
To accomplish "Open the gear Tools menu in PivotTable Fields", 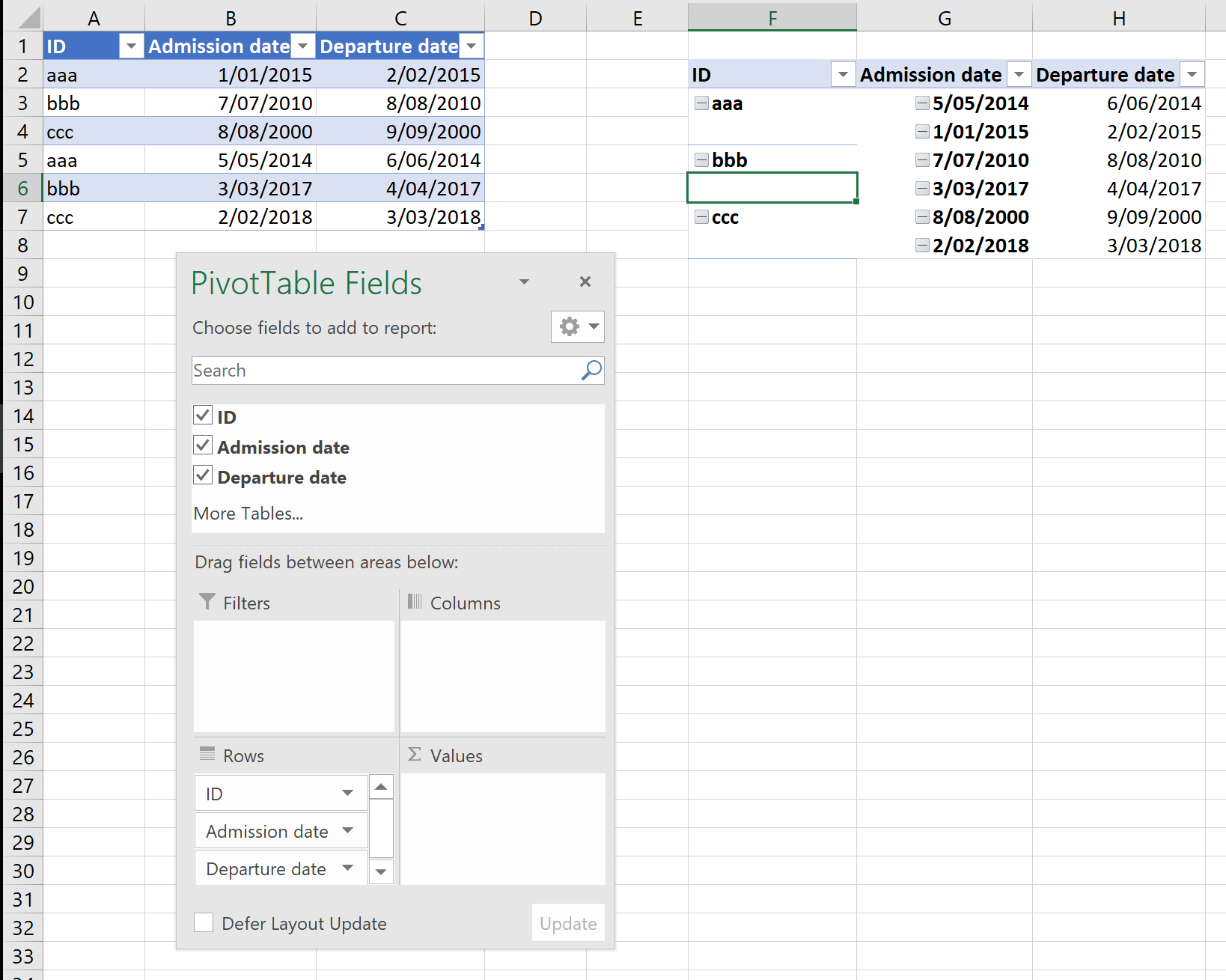I will 577,327.
